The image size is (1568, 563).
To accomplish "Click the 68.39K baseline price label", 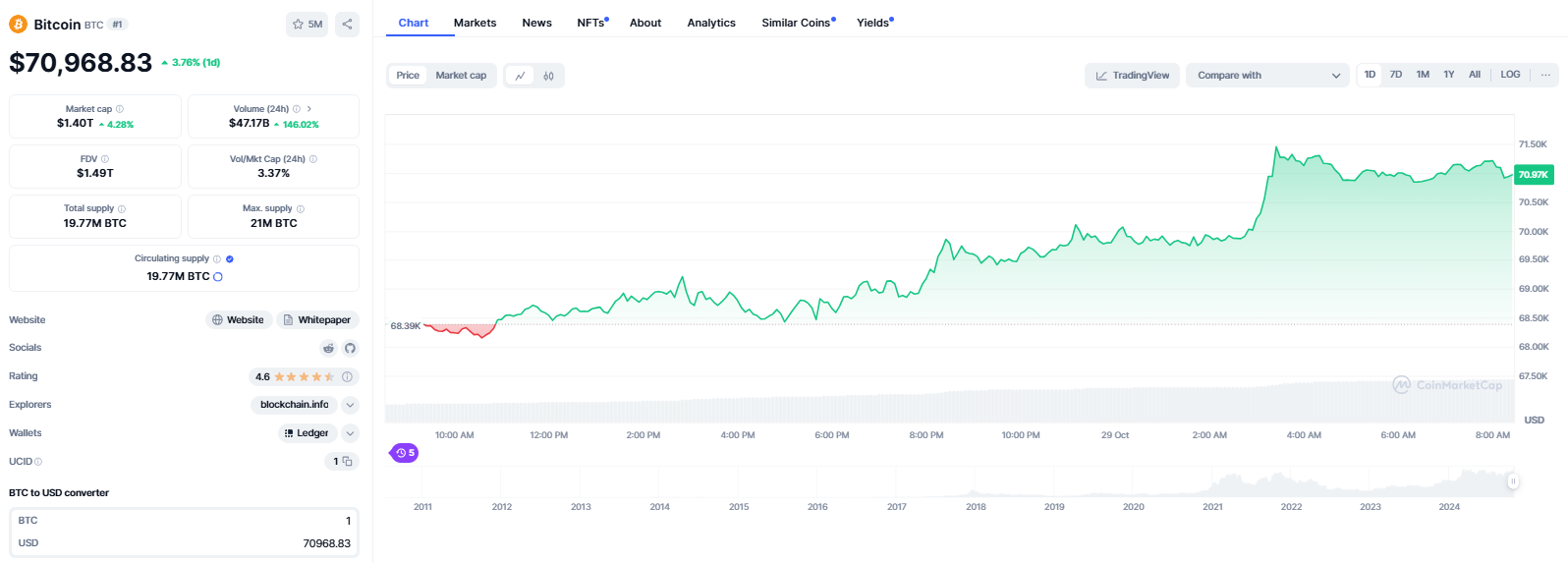I will click(406, 326).
